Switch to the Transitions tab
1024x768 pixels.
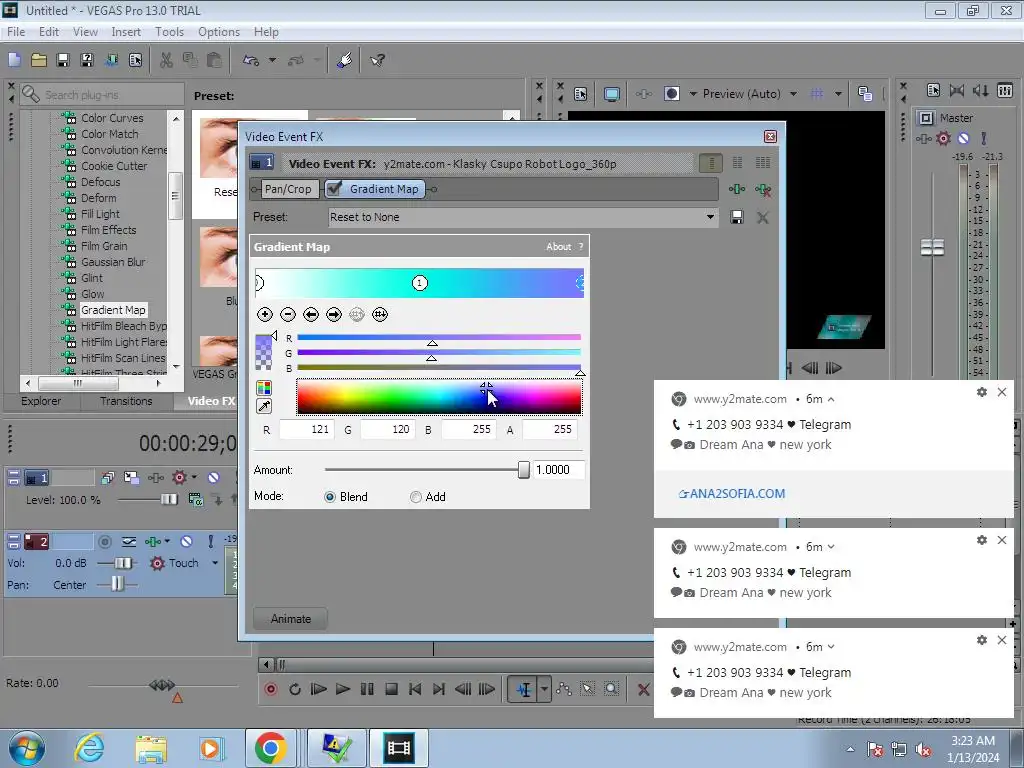click(126, 401)
